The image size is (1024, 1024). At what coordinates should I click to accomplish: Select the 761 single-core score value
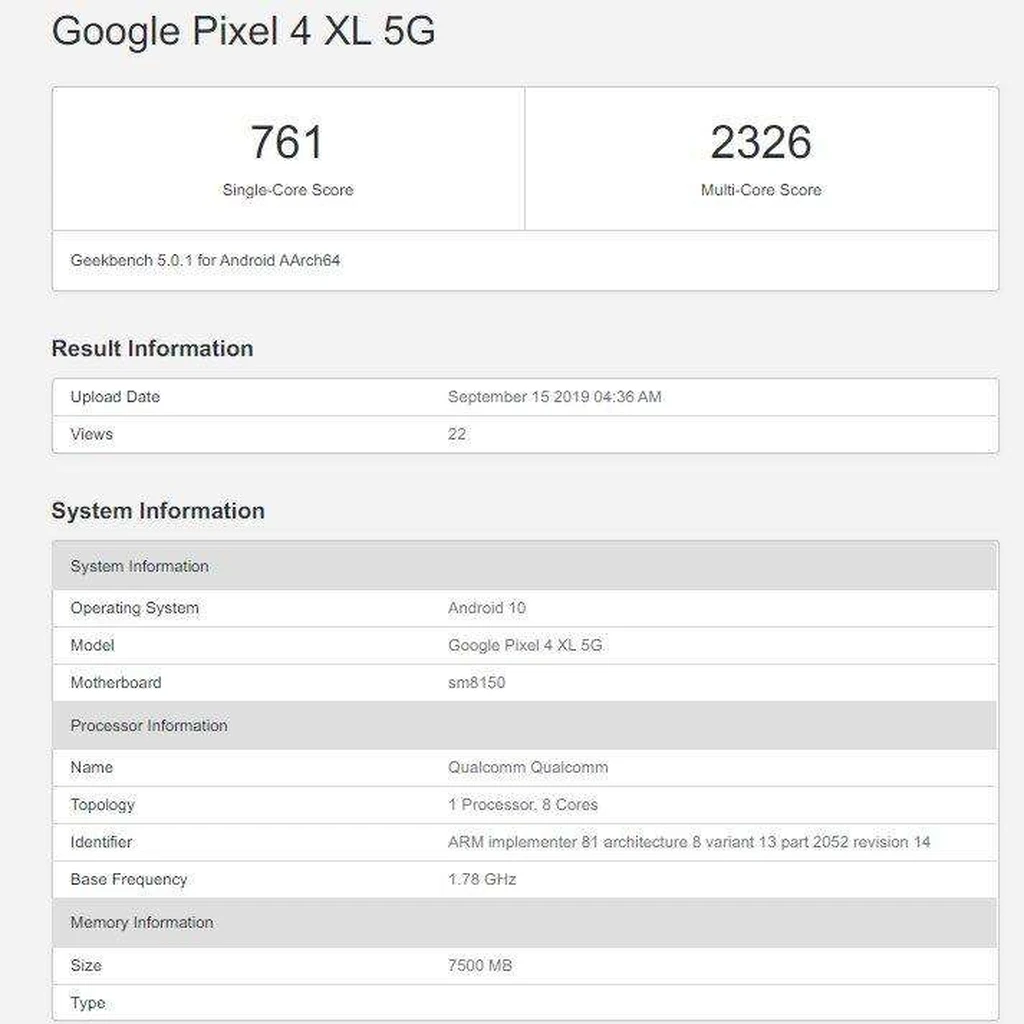coord(287,142)
